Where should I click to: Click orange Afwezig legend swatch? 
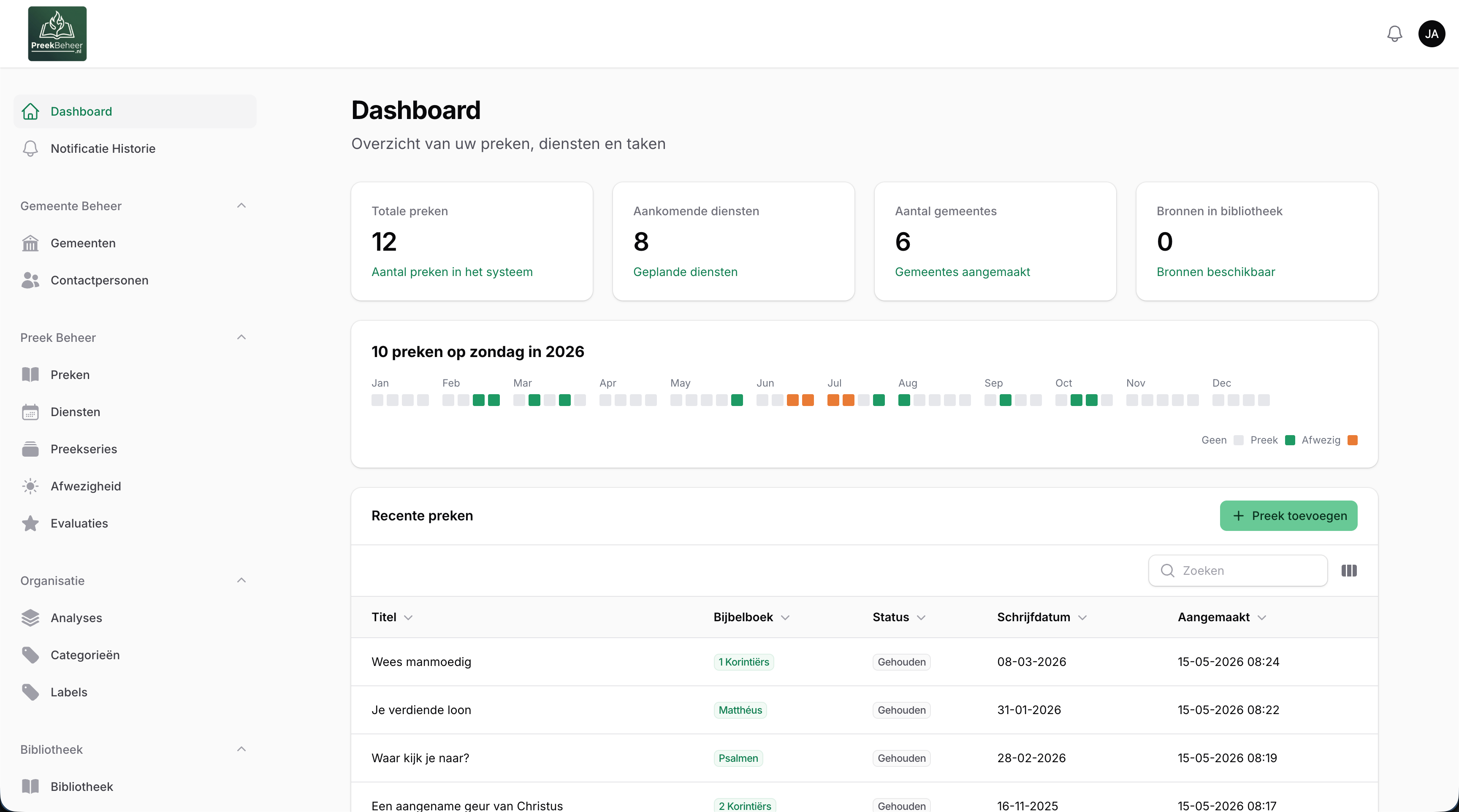[1353, 440]
